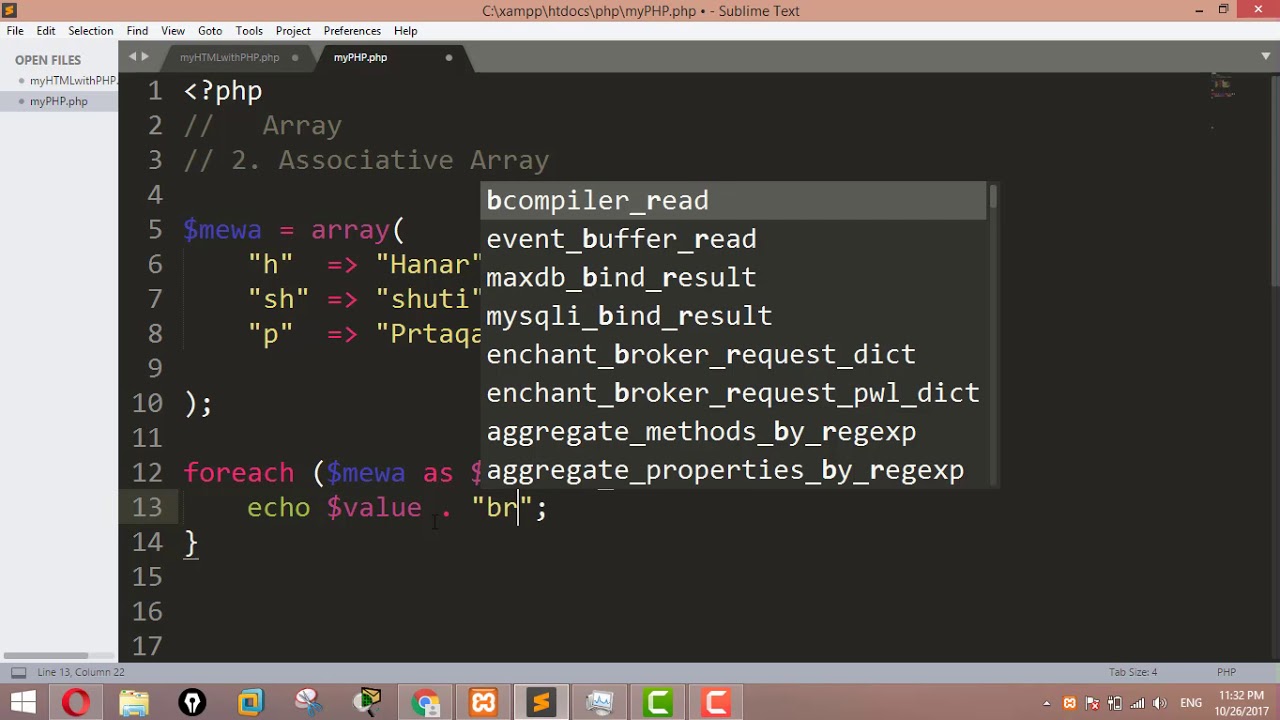Click unsaved dot on myPHP.php tab

(x=449, y=58)
